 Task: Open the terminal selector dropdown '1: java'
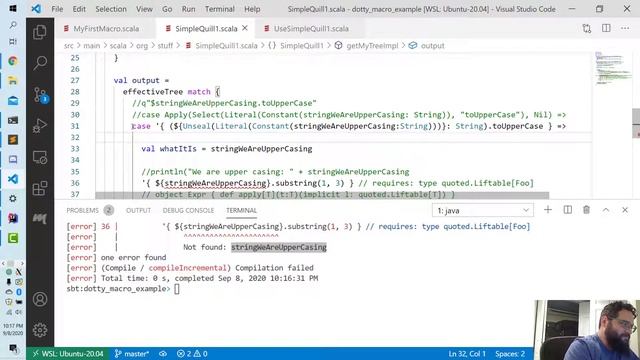pos(482,211)
